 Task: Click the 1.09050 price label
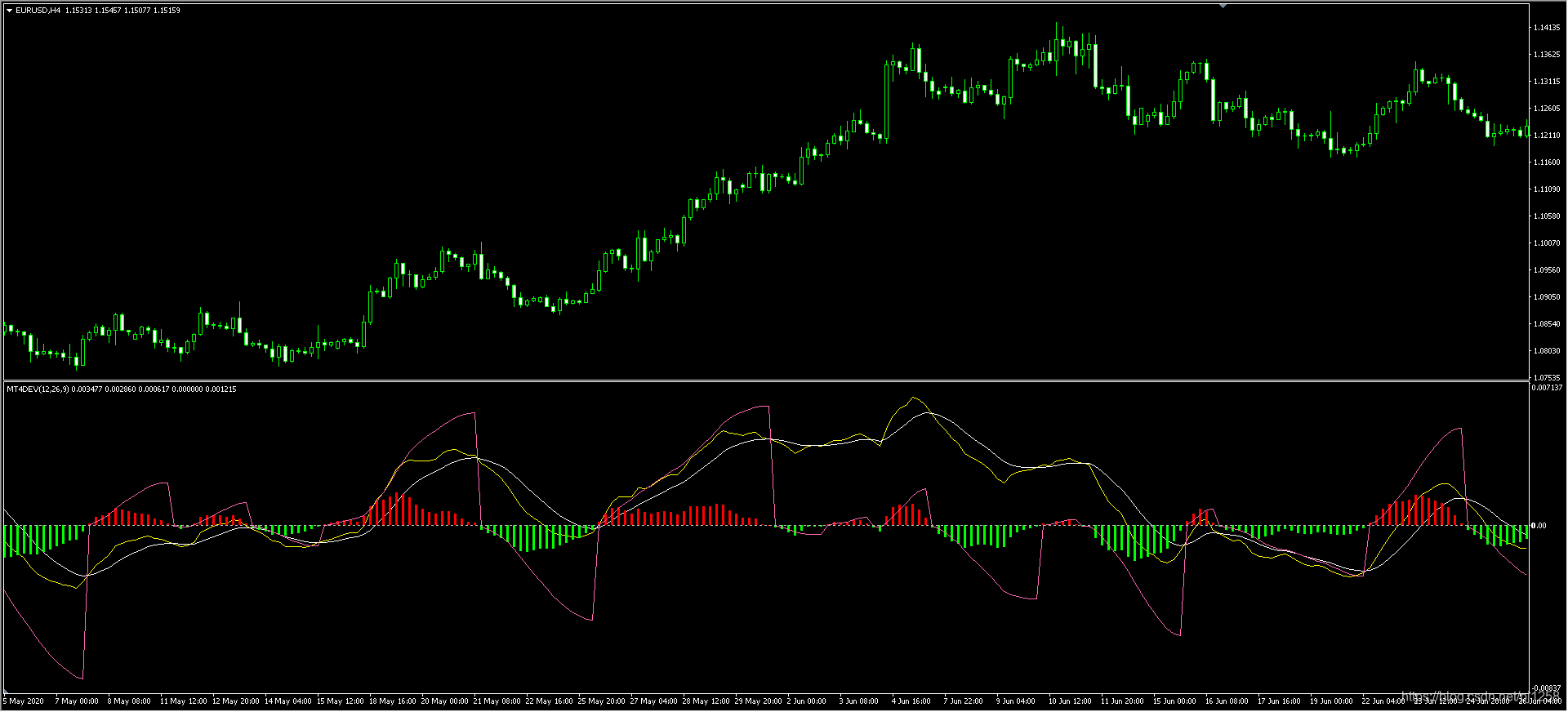pos(1547,297)
